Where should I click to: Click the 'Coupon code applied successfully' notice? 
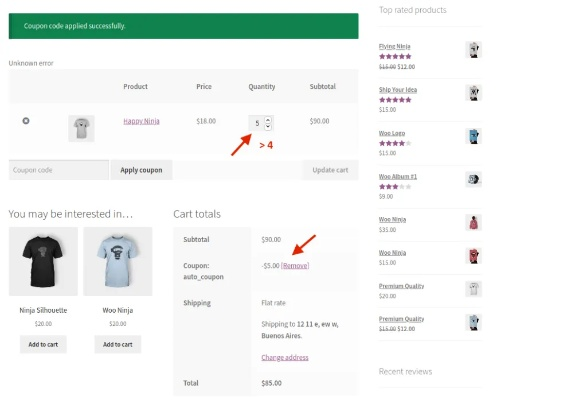(x=183, y=26)
